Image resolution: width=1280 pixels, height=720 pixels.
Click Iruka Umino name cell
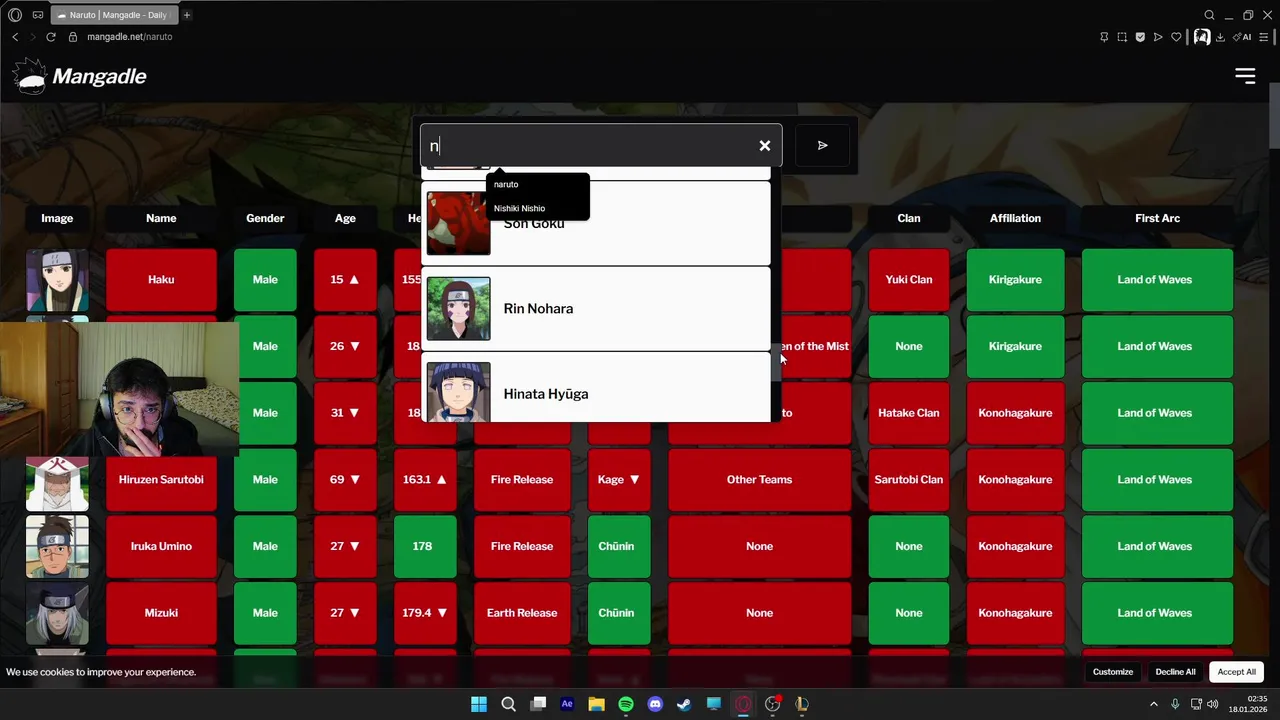(x=161, y=546)
